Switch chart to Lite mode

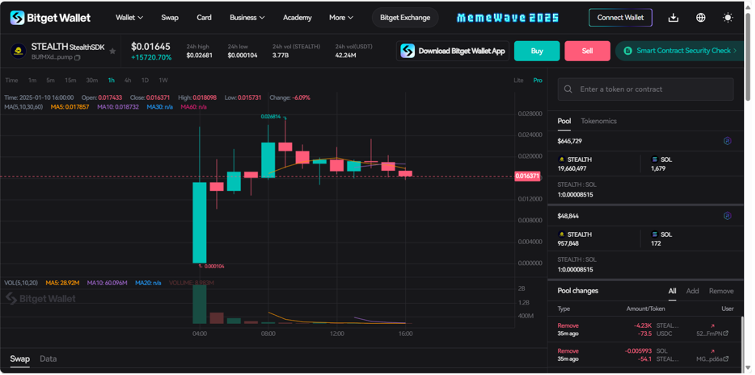(518, 80)
